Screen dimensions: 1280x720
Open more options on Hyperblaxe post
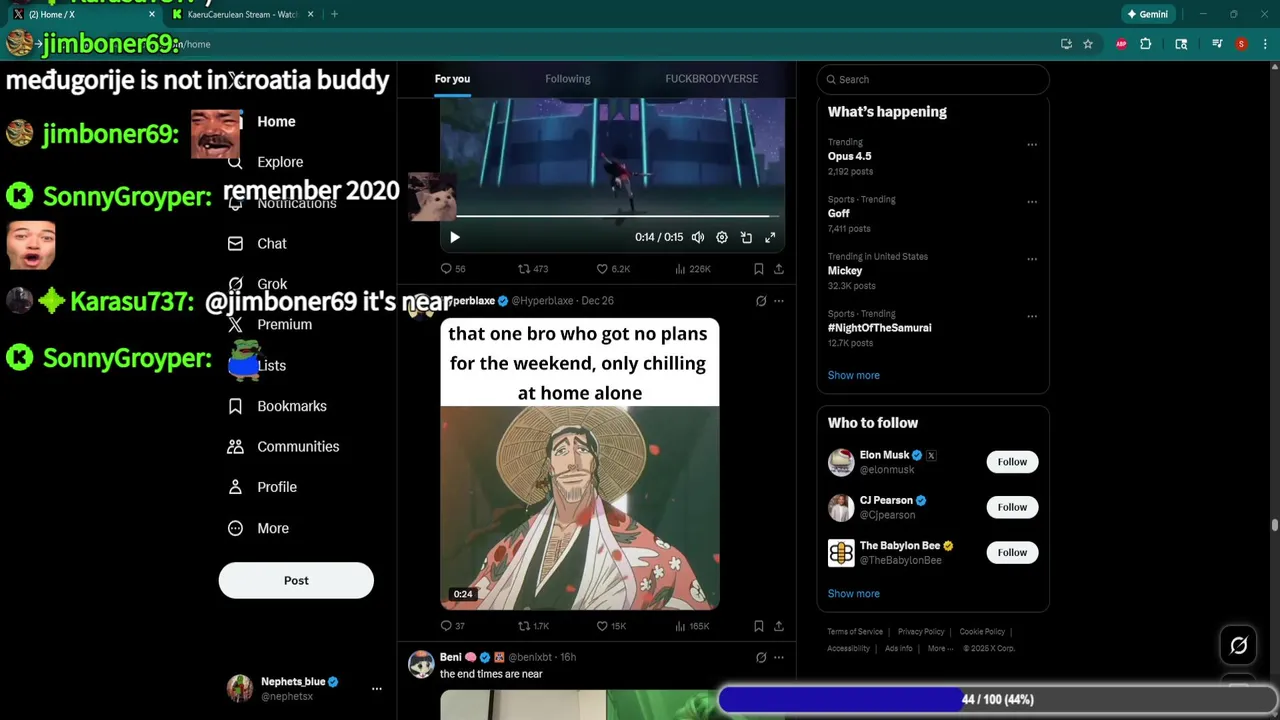pyautogui.click(x=779, y=301)
